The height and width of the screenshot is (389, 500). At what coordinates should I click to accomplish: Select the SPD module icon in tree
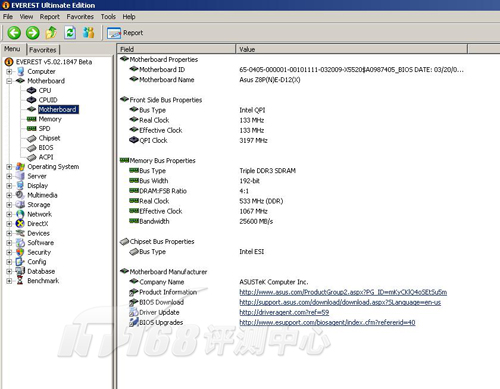point(31,128)
